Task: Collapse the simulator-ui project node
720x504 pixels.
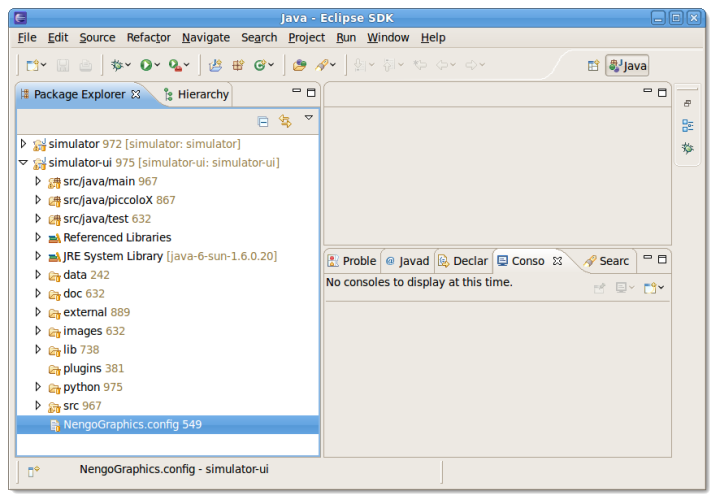Action: 23,162
